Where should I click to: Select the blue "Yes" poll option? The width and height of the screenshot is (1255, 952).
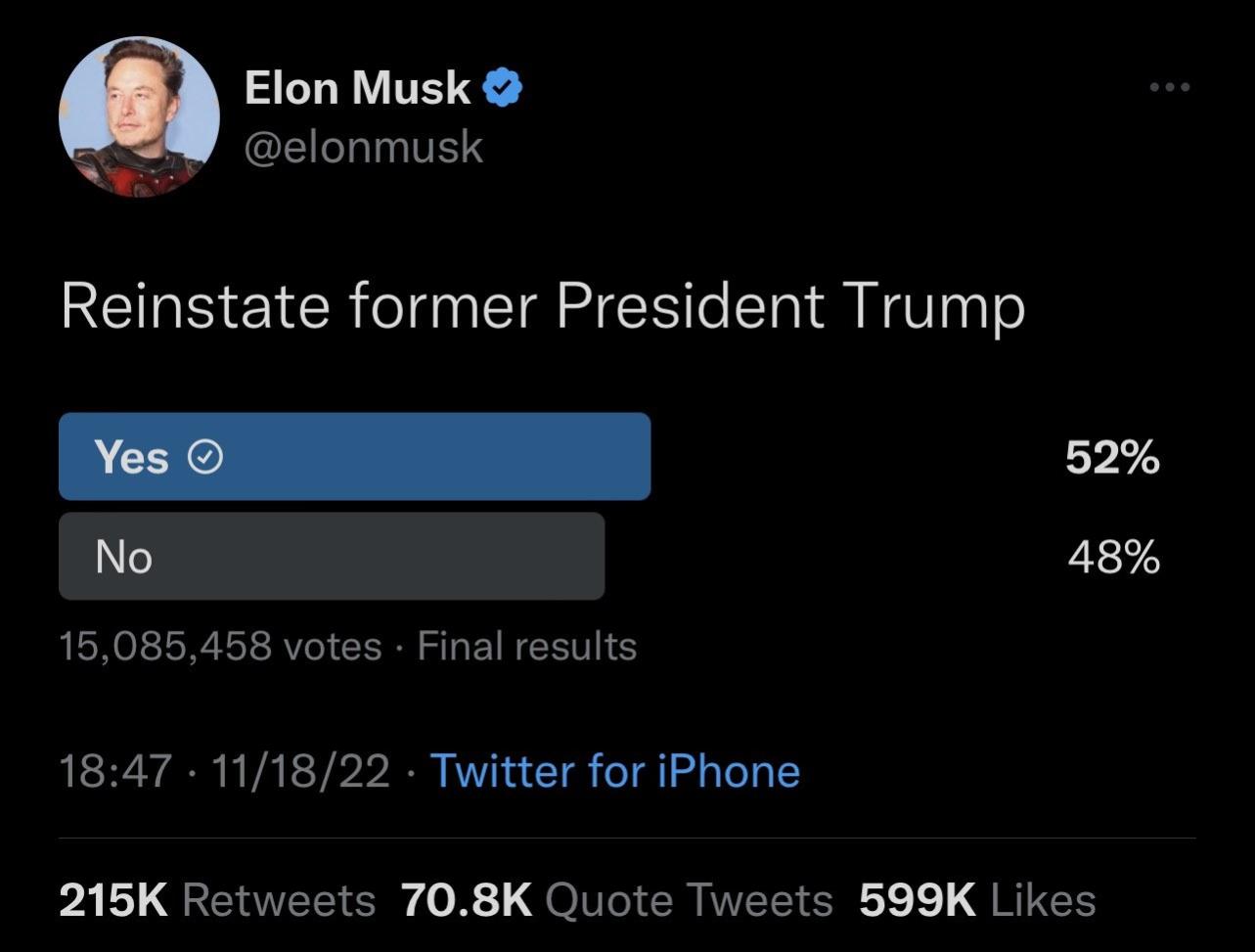[354, 457]
